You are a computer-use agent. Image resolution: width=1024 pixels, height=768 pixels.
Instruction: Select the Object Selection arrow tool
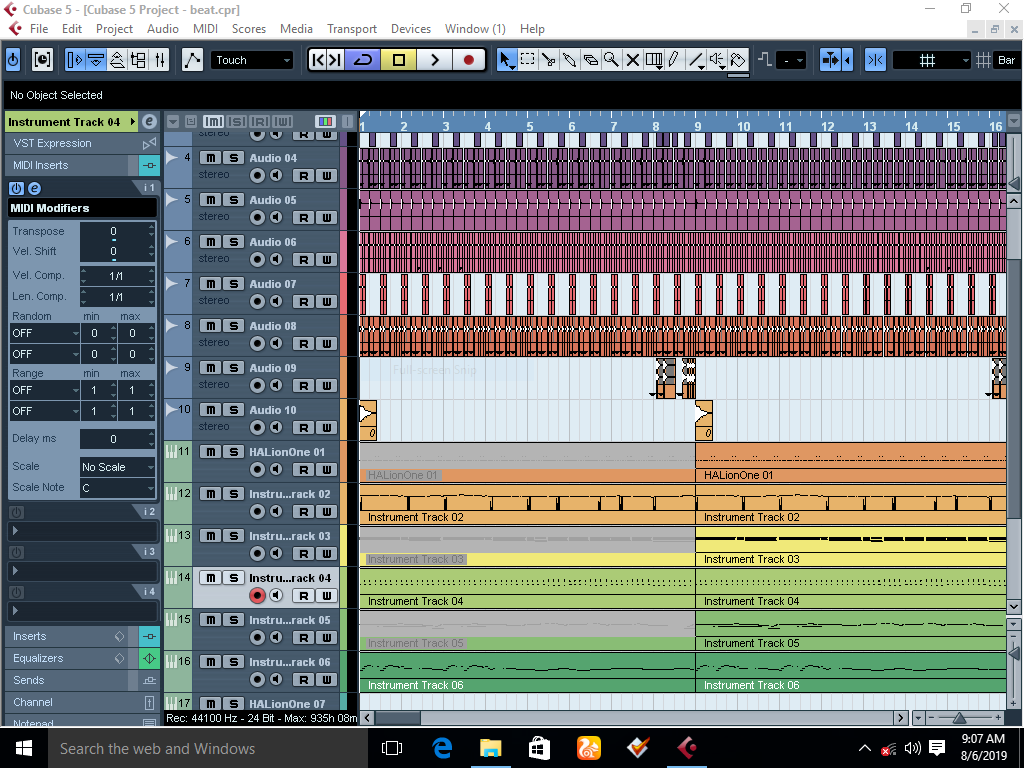(x=506, y=60)
